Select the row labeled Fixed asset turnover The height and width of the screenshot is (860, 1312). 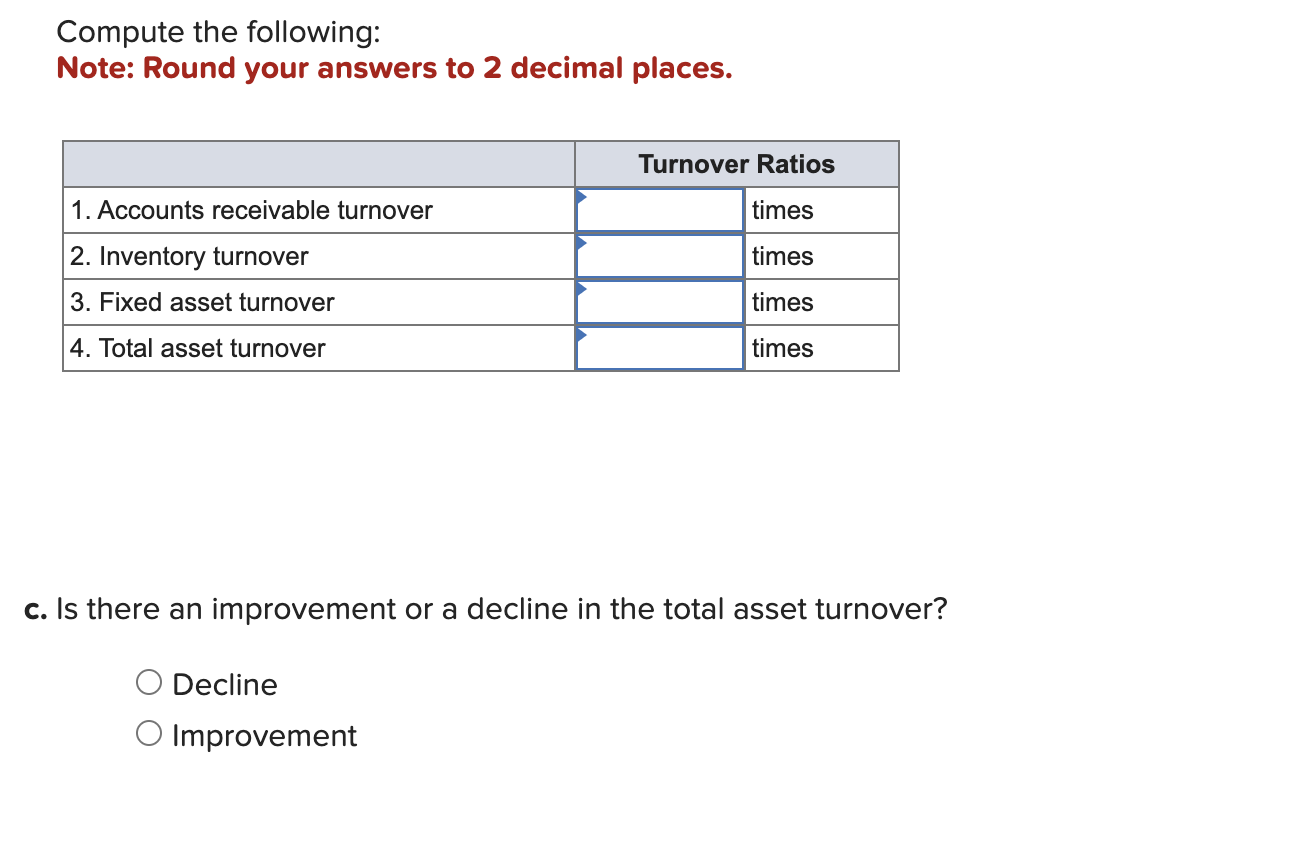(204, 302)
